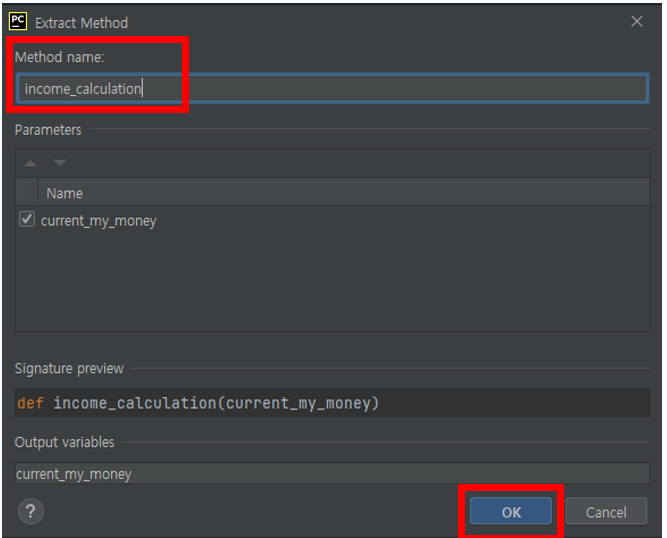Move parameter up with the up arrow

(30, 163)
